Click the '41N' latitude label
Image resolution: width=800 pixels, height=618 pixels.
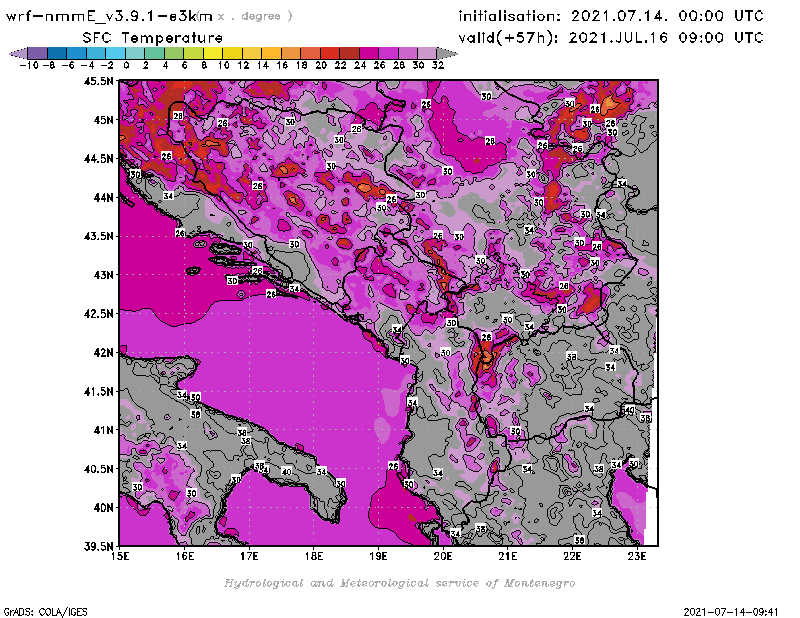pyautogui.click(x=103, y=430)
